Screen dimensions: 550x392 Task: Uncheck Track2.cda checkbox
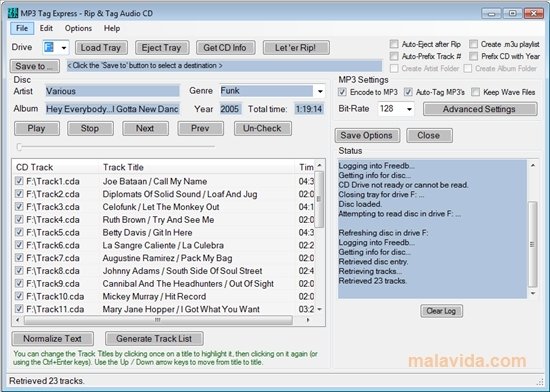[19, 194]
